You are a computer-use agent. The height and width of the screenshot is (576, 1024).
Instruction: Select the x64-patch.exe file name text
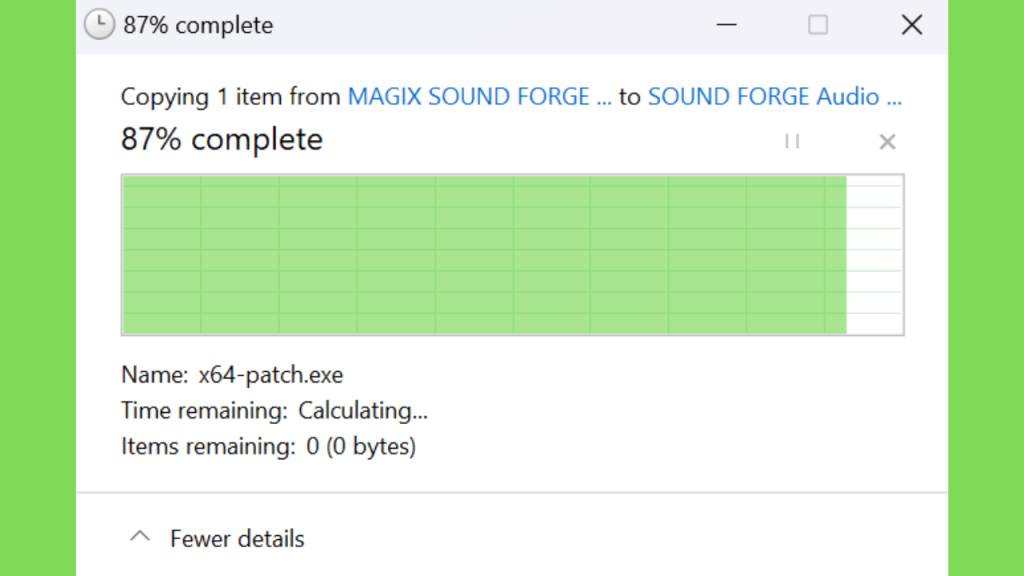[271, 376]
